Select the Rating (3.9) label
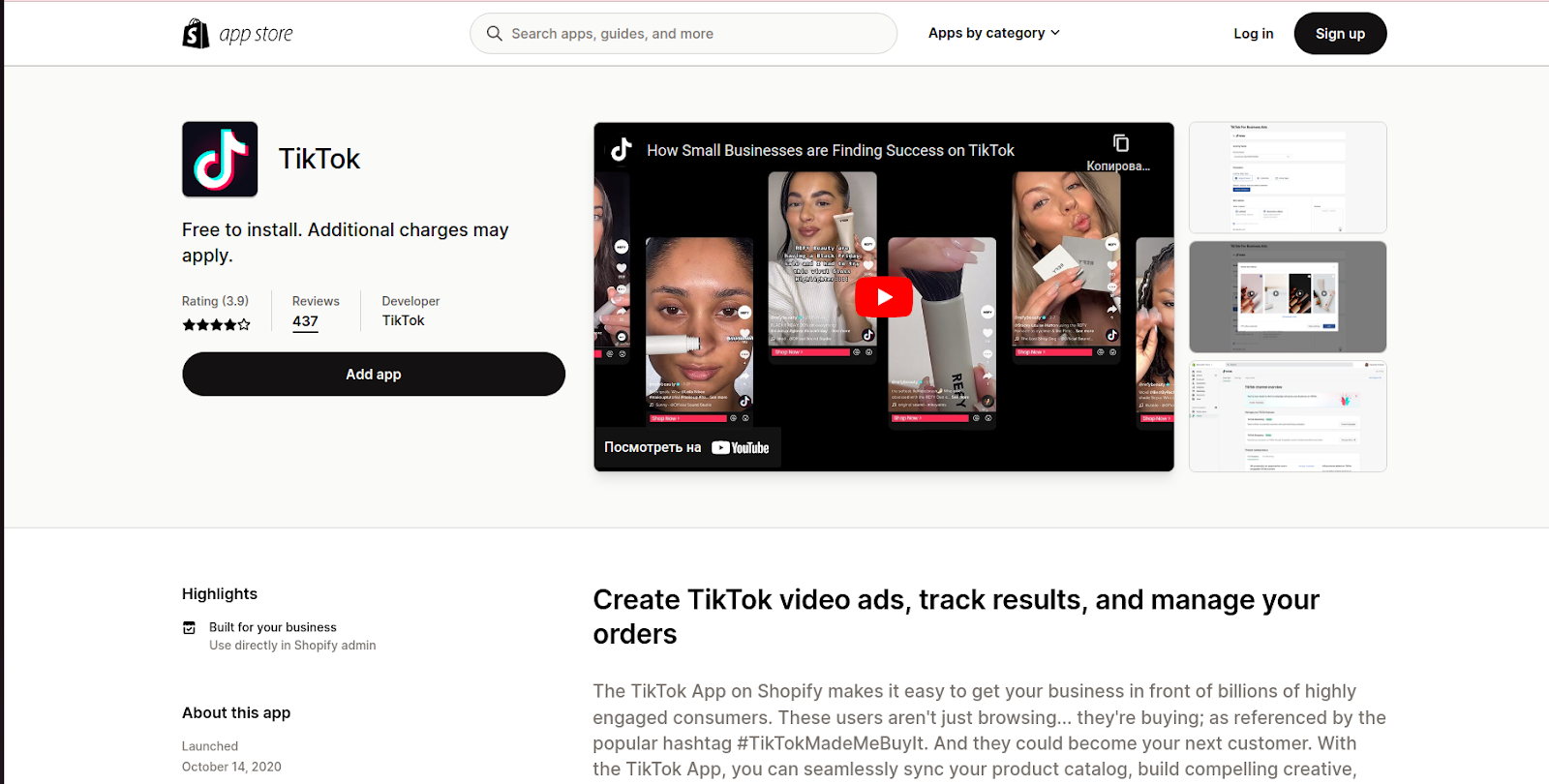 (x=215, y=301)
